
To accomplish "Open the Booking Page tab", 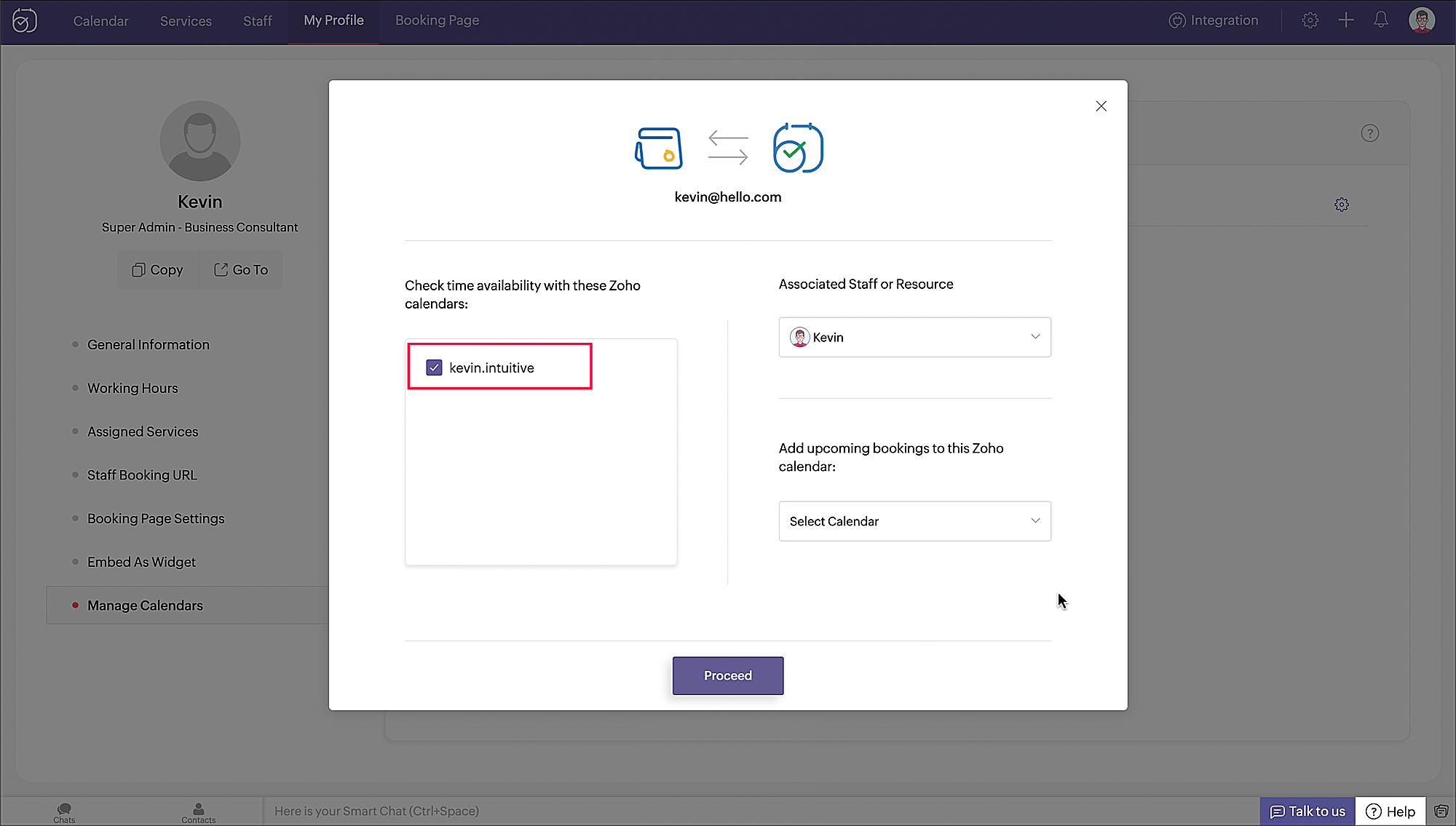I will coord(437,20).
